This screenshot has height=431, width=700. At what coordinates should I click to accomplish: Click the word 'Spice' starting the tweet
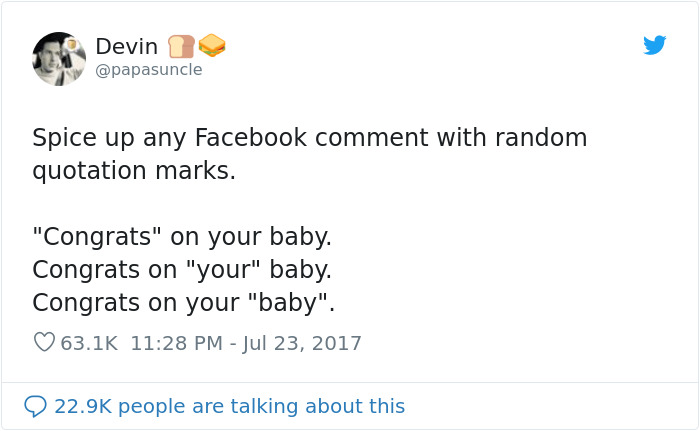[x=64, y=138]
